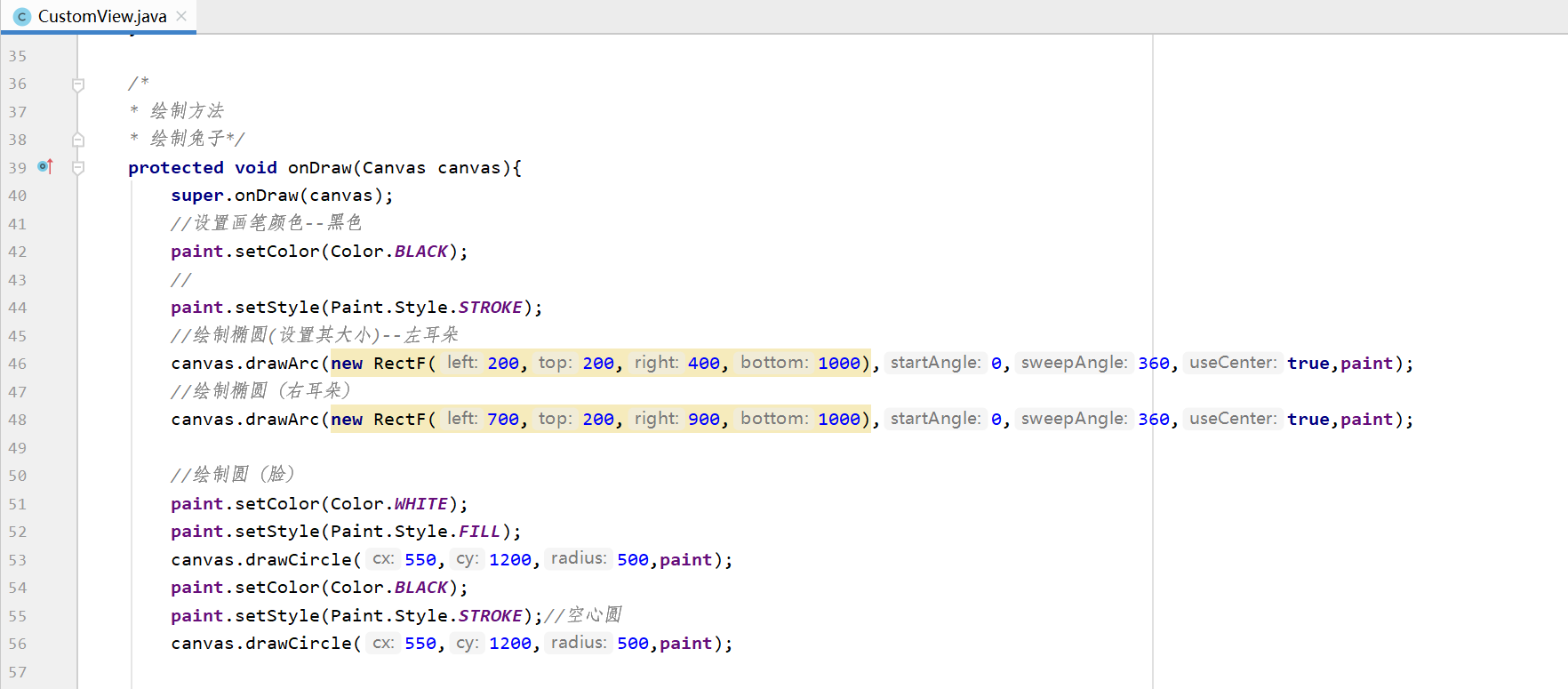
Task: Click 'onDraw(Canvas' in the method declaration on line 39
Action: click(356, 168)
